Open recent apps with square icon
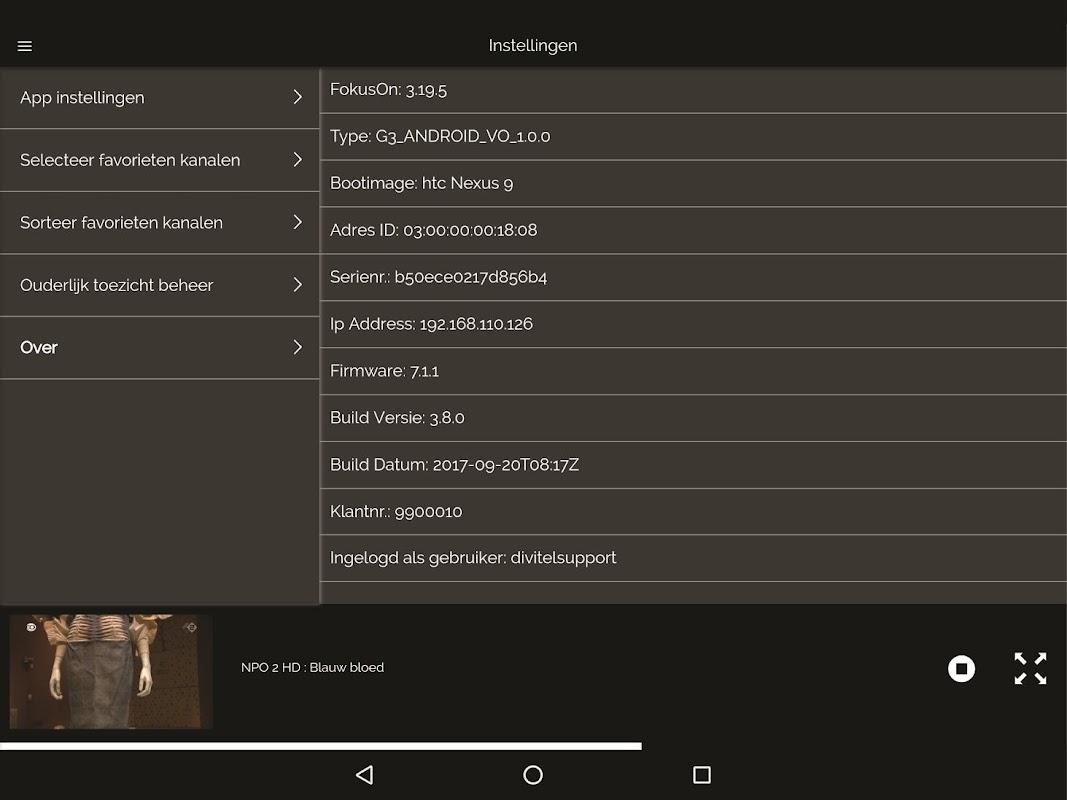The height and width of the screenshot is (800, 1067). click(x=702, y=775)
